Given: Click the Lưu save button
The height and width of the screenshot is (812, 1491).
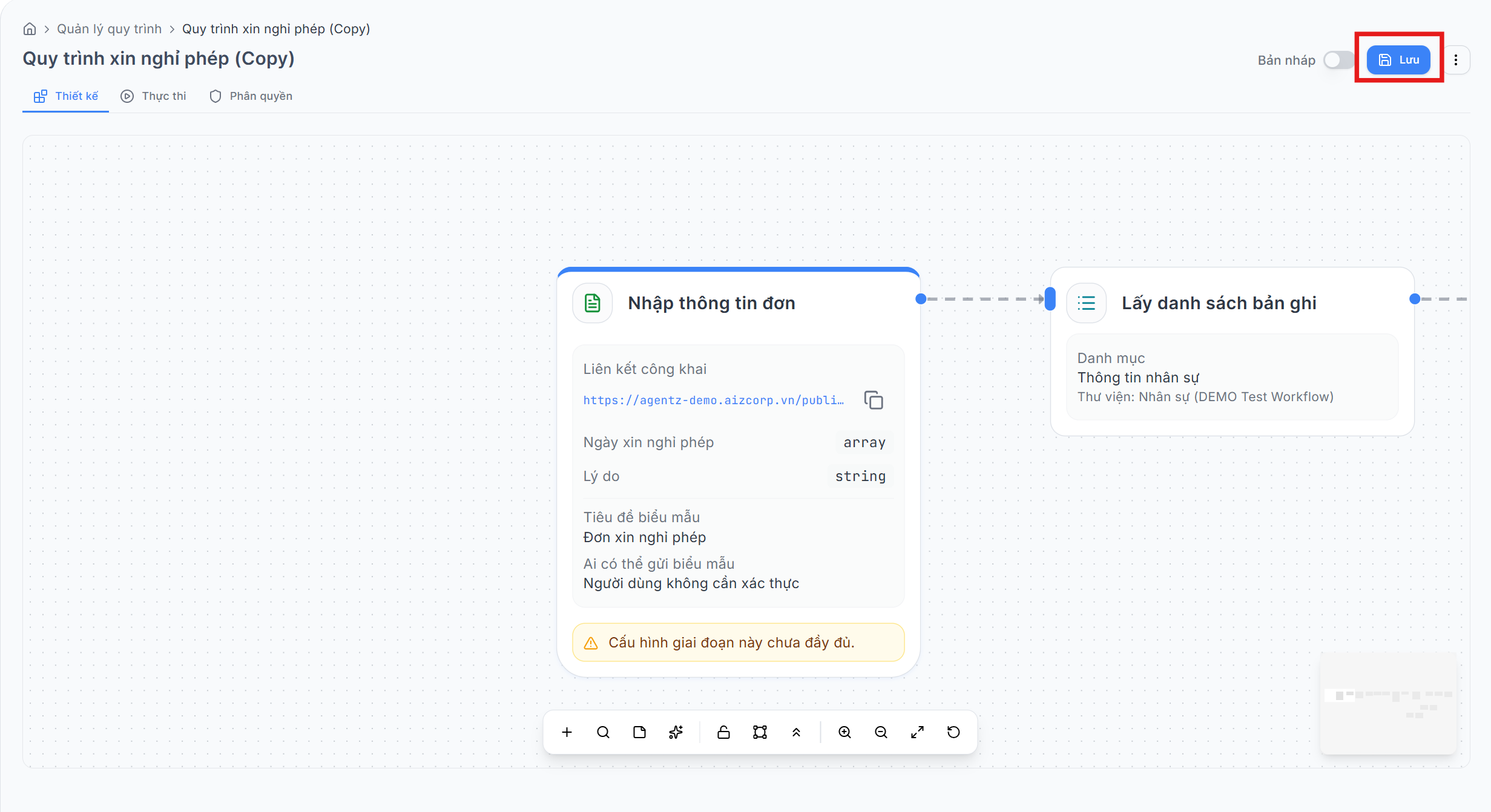Looking at the screenshot, I should pos(1398,60).
